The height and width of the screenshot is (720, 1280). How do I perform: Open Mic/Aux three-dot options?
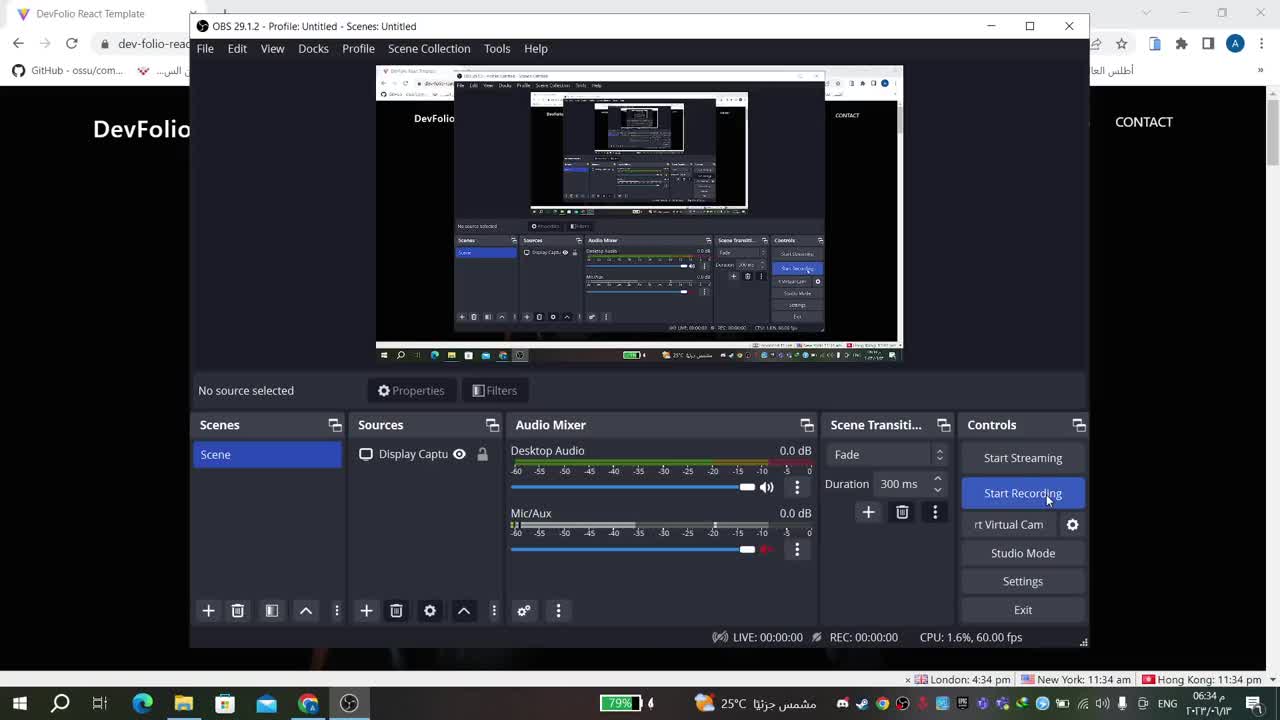(x=797, y=549)
